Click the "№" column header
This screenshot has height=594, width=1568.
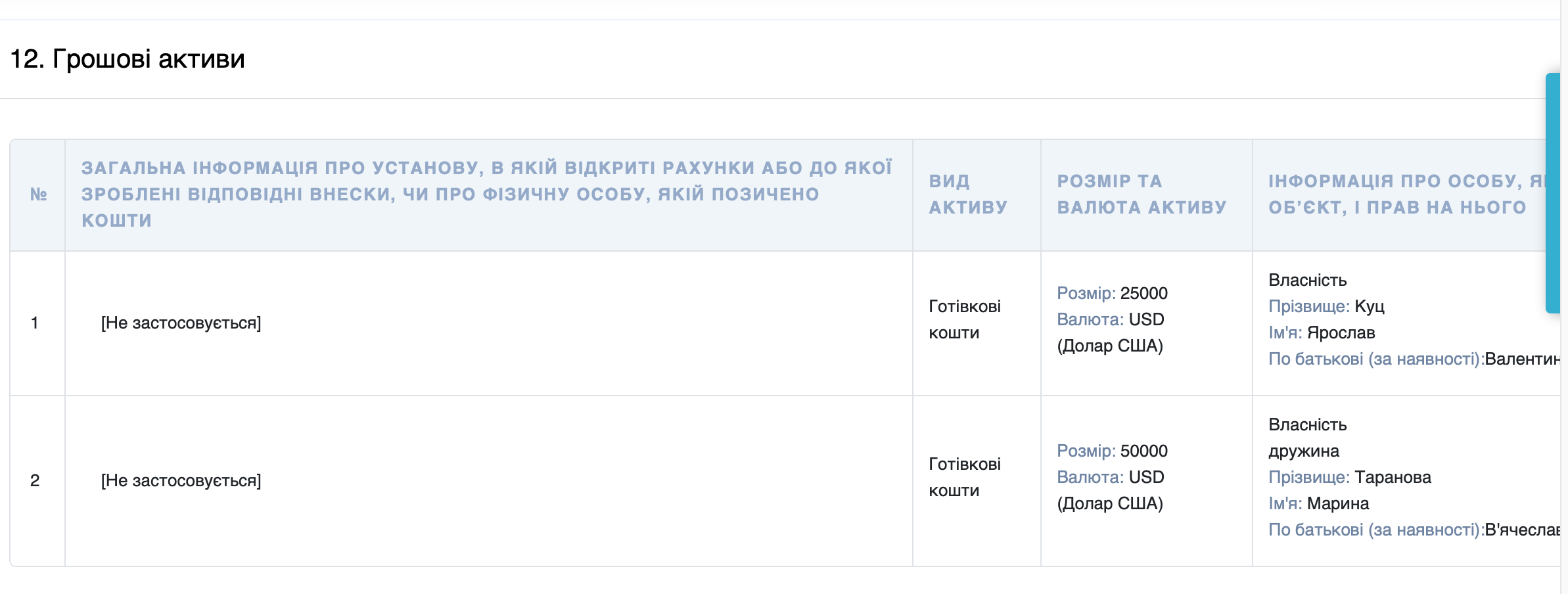(x=38, y=194)
